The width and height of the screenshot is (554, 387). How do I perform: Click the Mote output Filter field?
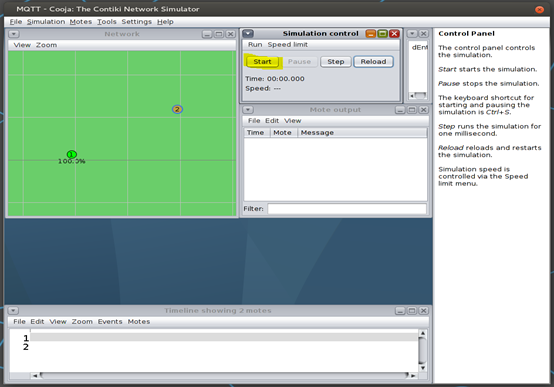[347, 209]
